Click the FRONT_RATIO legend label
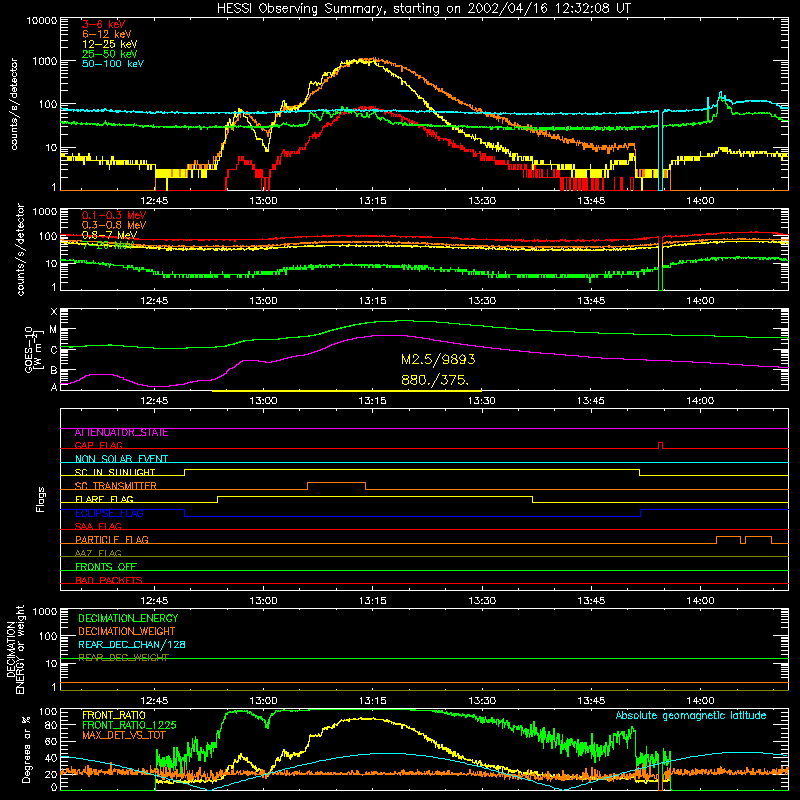This screenshot has width=800, height=800. tap(114, 715)
